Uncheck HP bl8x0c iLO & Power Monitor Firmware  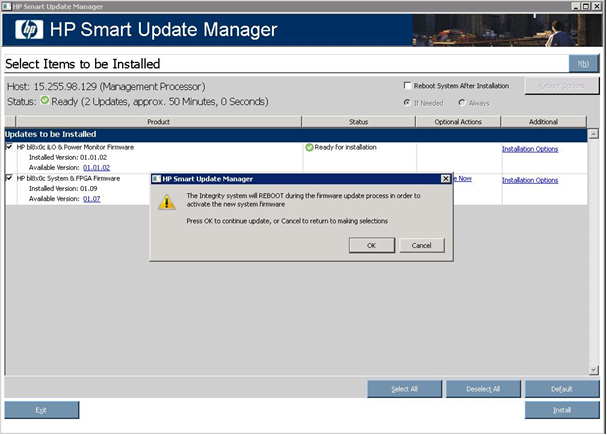pyautogui.click(x=9, y=147)
